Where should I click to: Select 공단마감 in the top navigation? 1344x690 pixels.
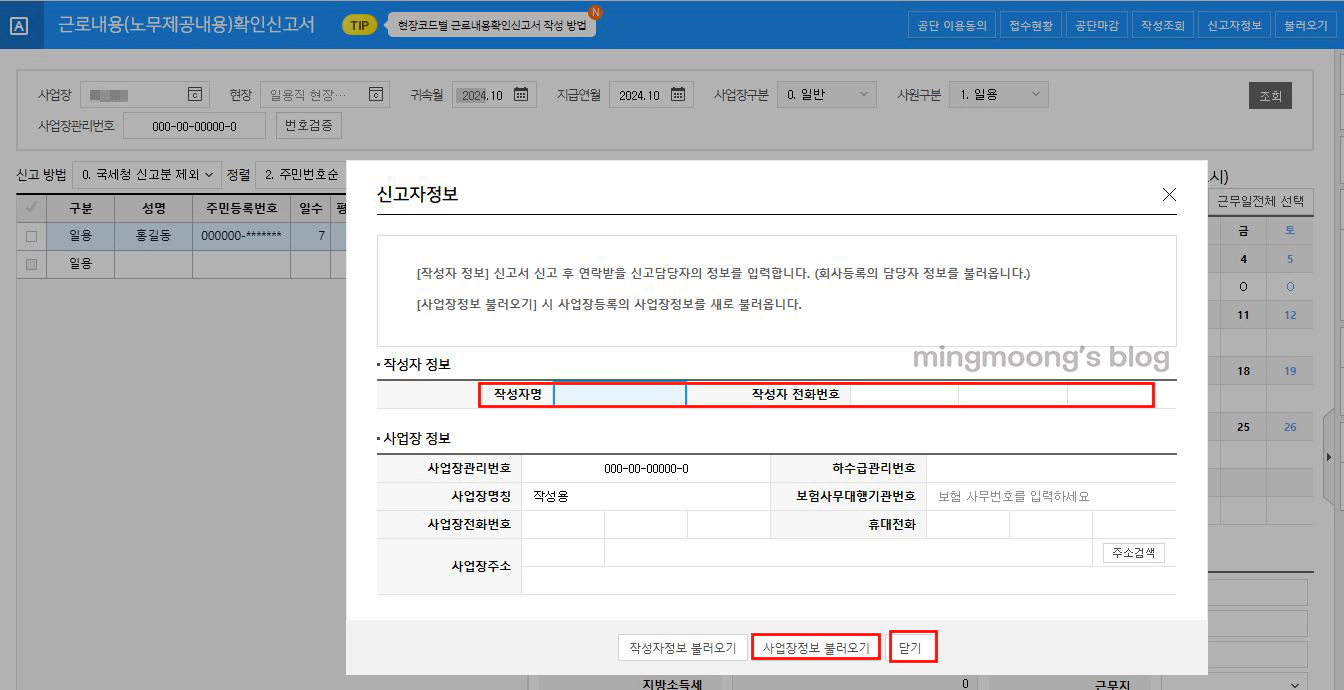coord(1097,24)
